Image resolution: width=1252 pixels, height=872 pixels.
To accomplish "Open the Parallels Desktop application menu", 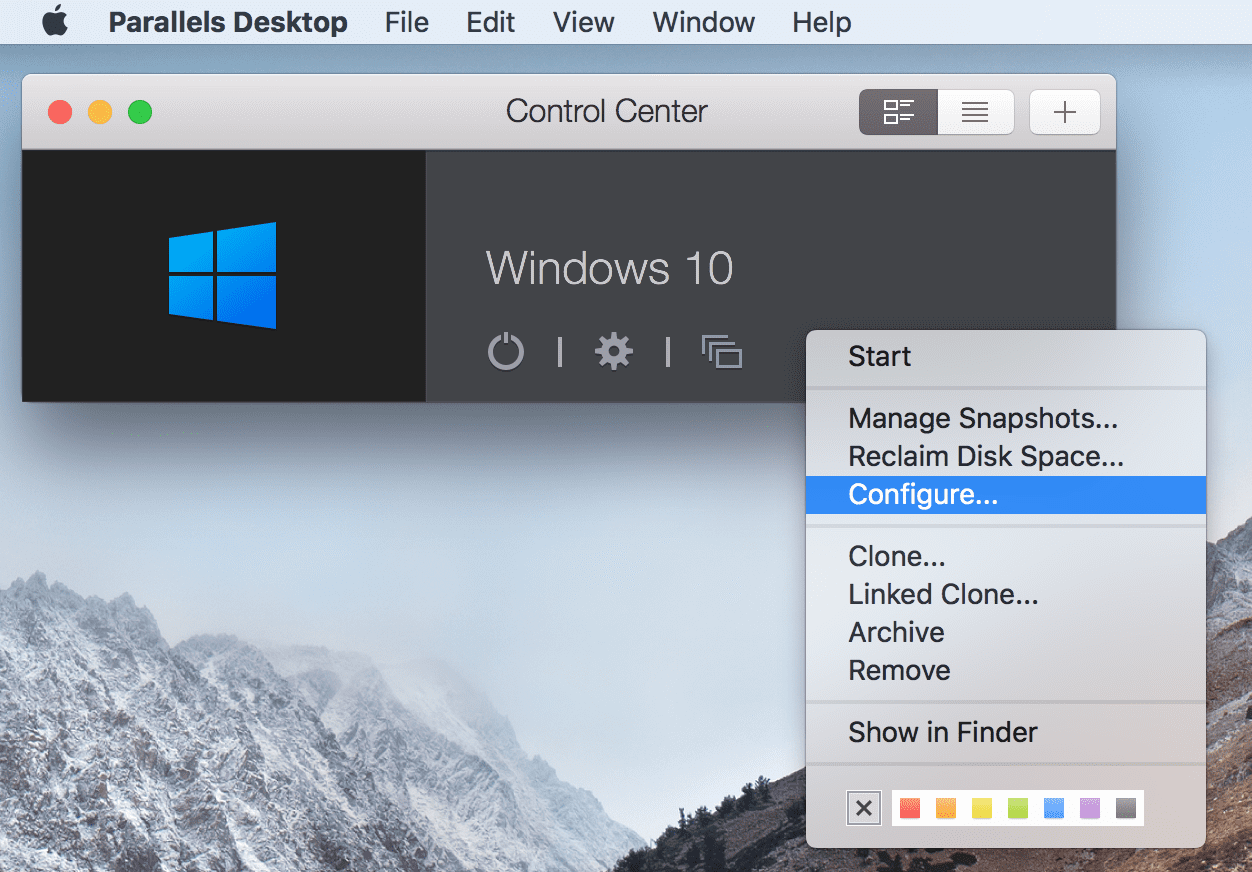I will tap(228, 22).
